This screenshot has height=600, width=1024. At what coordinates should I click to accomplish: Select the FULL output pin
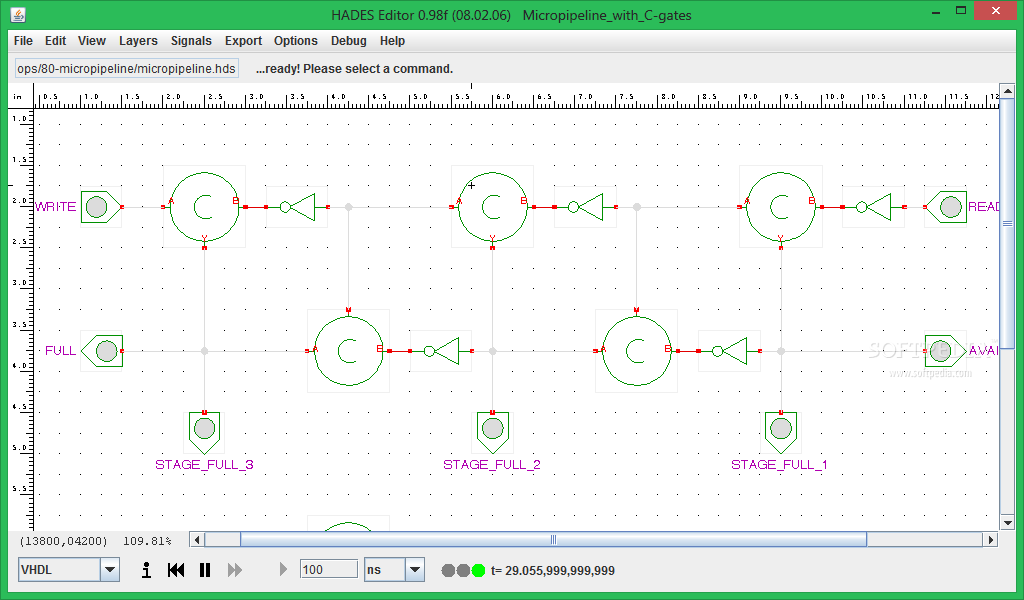click(x=102, y=351)
